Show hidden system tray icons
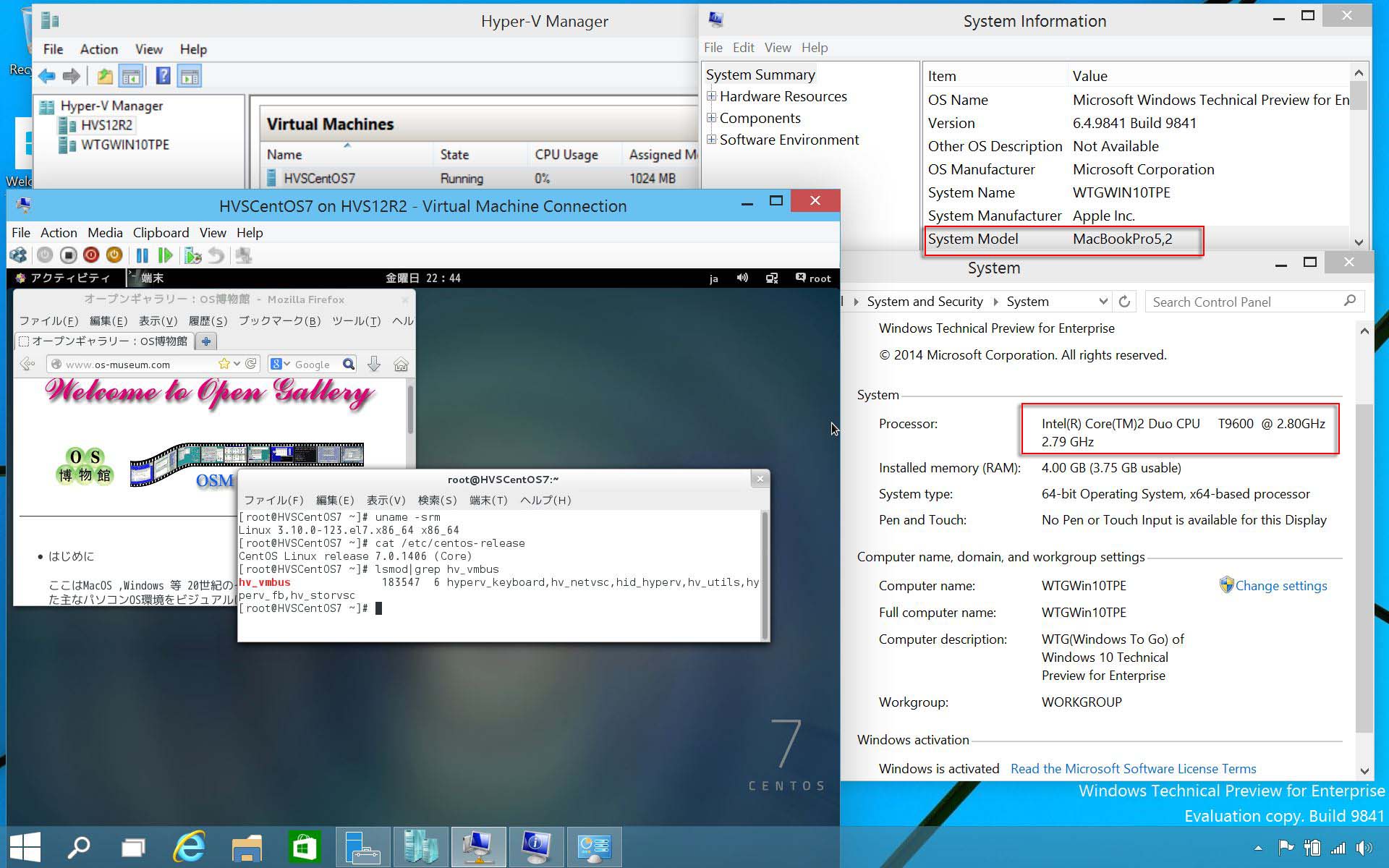Screen dimensions: 1389x868 (1258, 848)
